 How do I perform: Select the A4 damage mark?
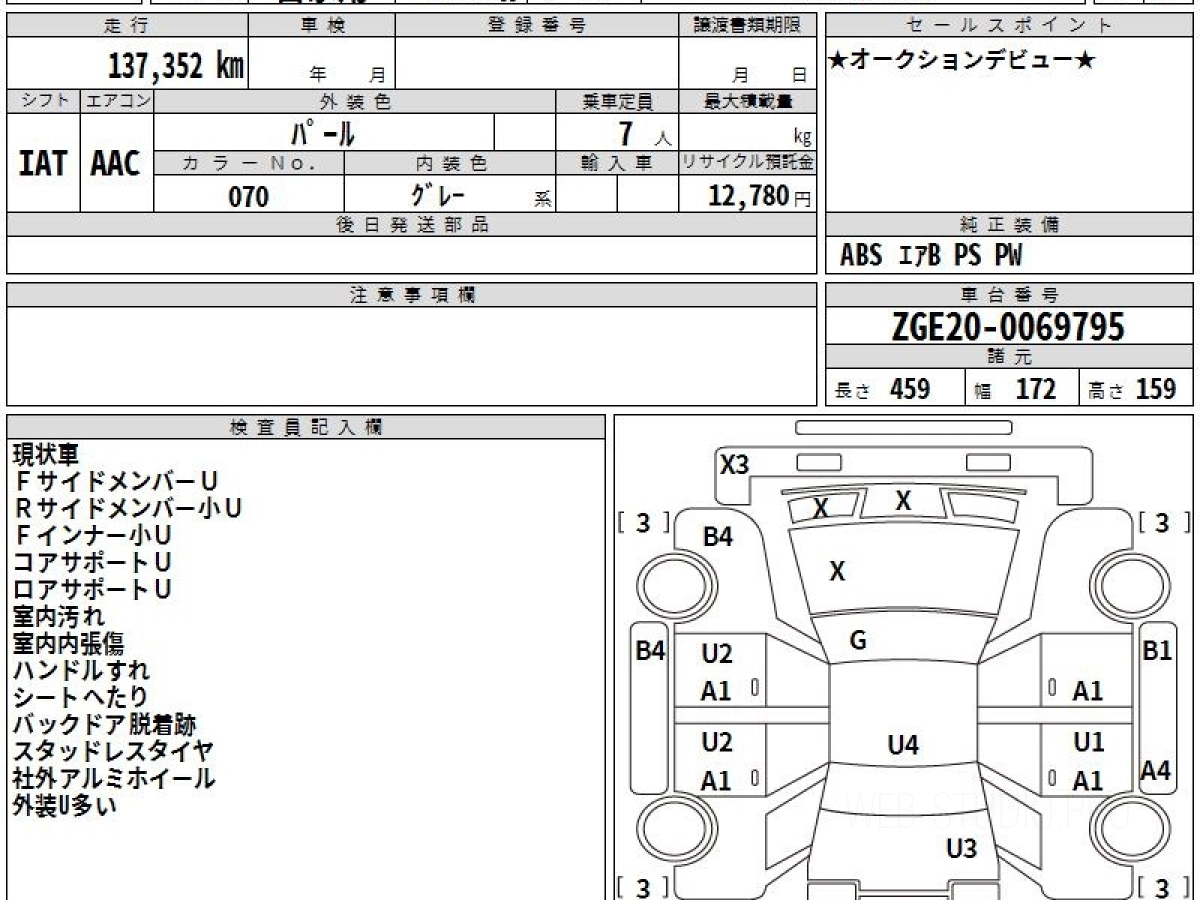[1156, 770]
